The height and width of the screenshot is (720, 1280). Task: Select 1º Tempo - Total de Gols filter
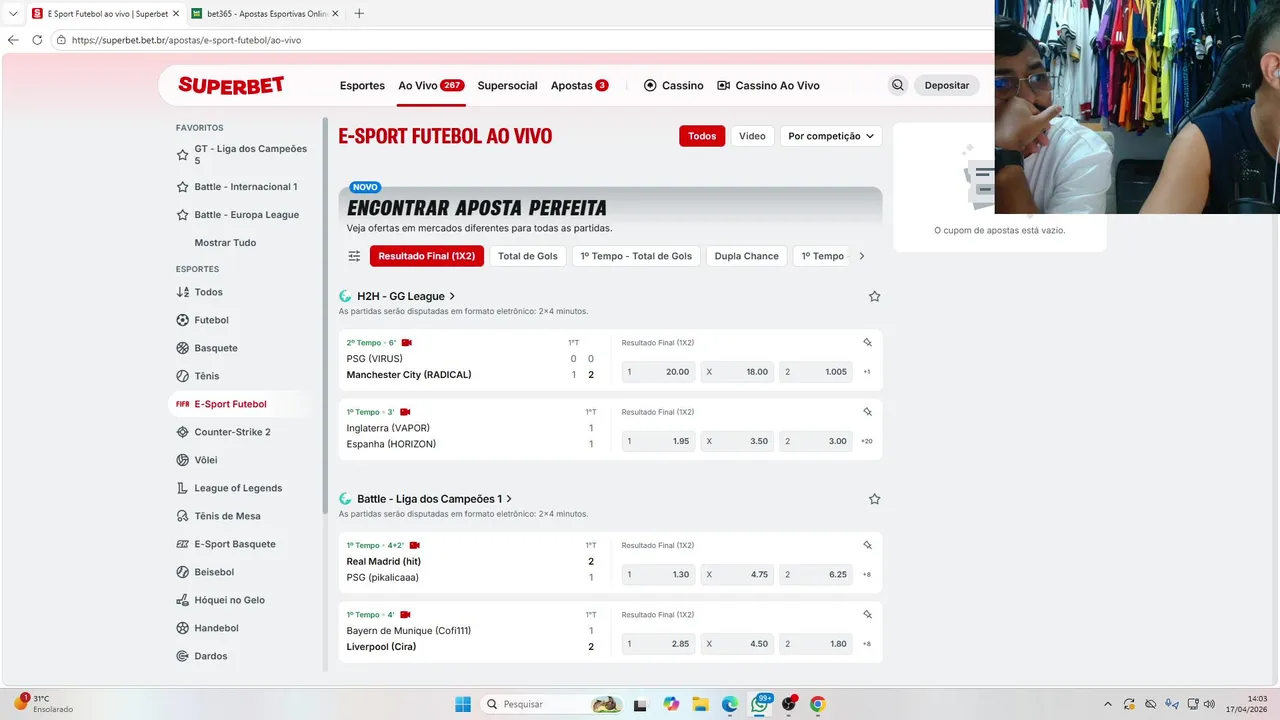(x=636, y=256)
